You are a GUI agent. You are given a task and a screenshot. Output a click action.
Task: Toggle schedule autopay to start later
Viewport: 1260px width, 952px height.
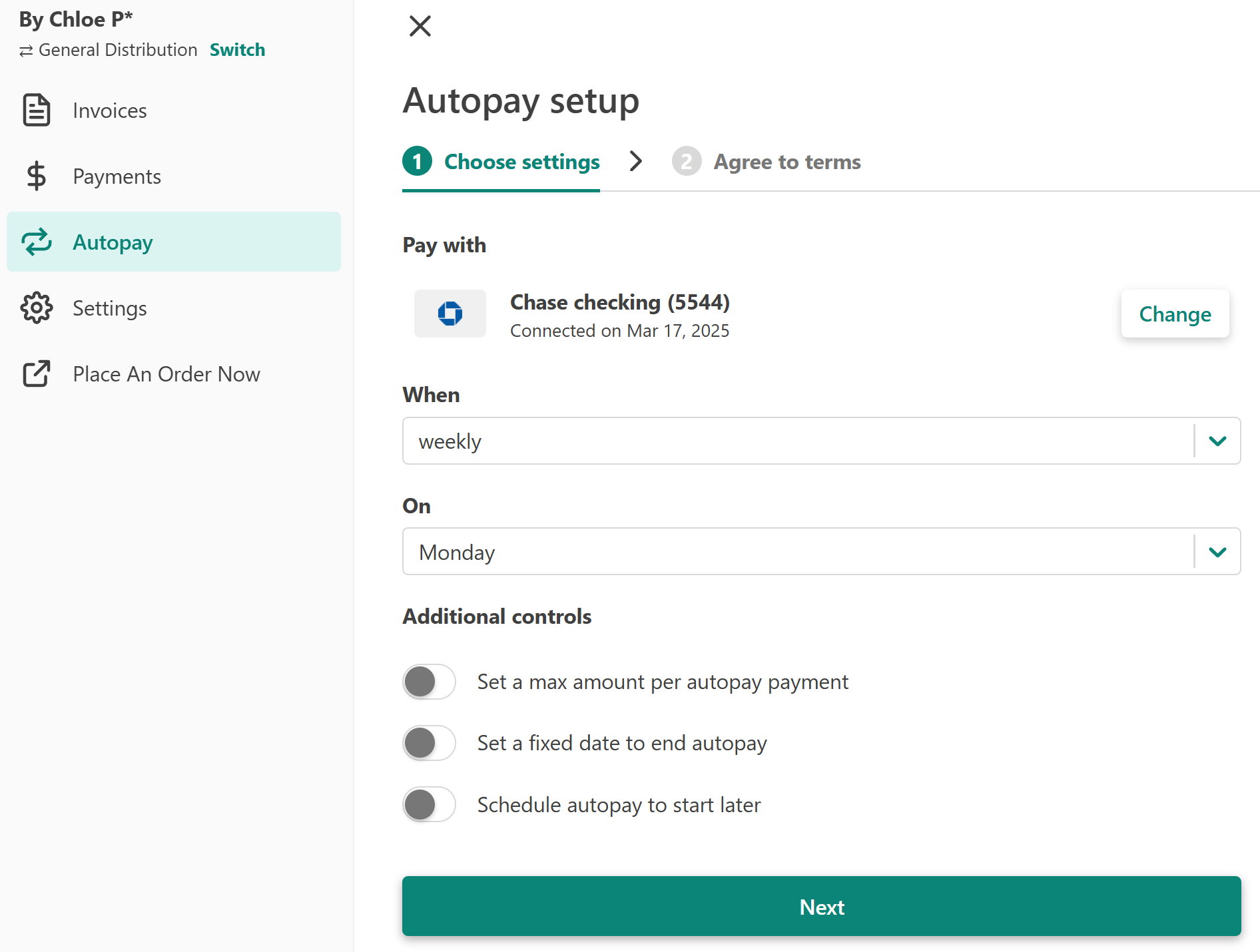[x=429, y=804]
